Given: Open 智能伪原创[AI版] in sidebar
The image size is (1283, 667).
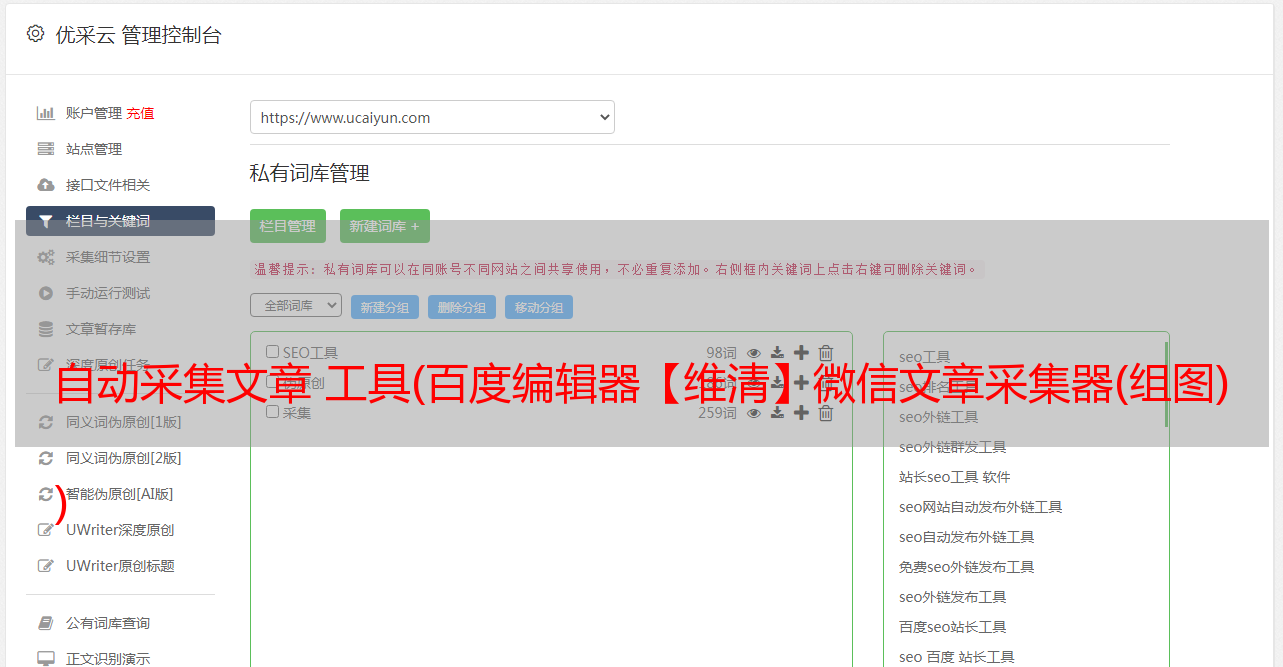Looking at the screenshot, I should click(x=119, y=494).
